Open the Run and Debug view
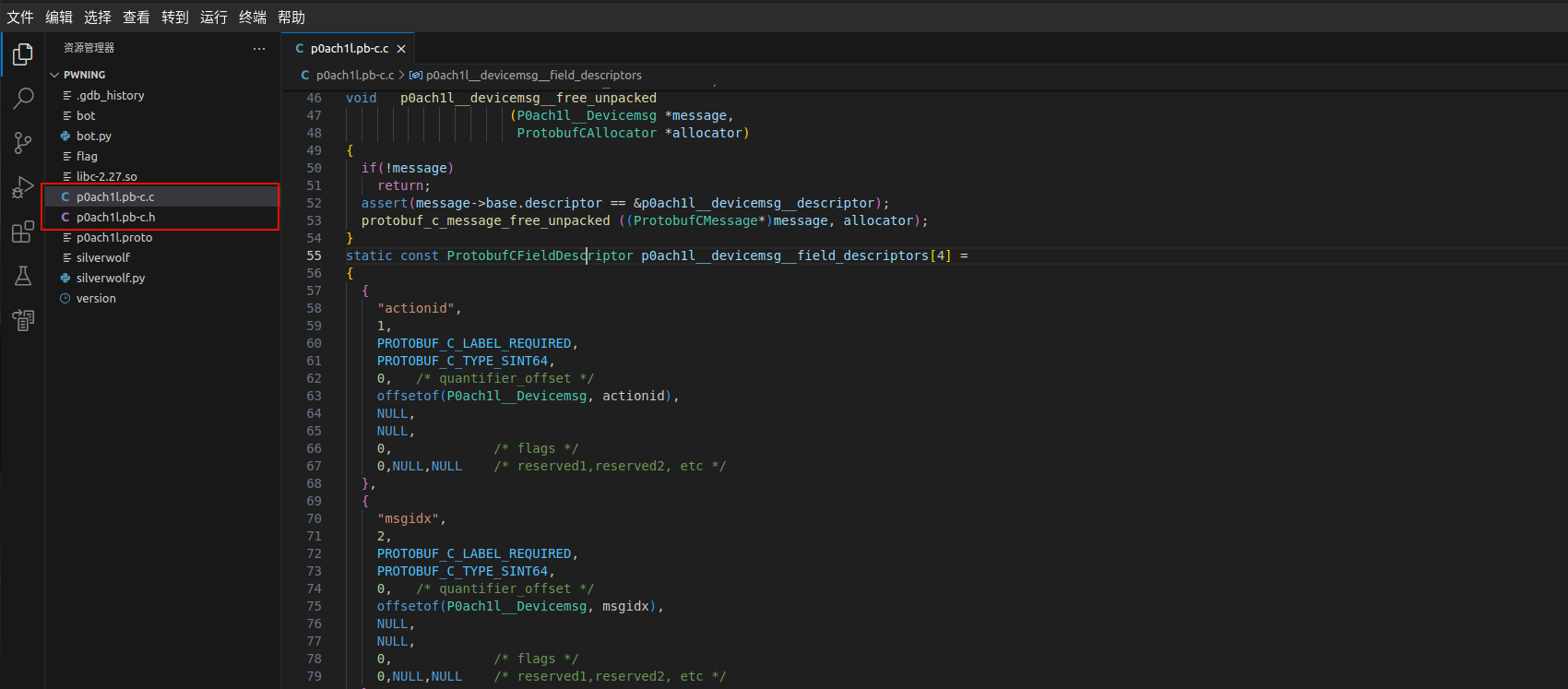The width and height of the screenshot is (1568, 689). pos(23,187)
